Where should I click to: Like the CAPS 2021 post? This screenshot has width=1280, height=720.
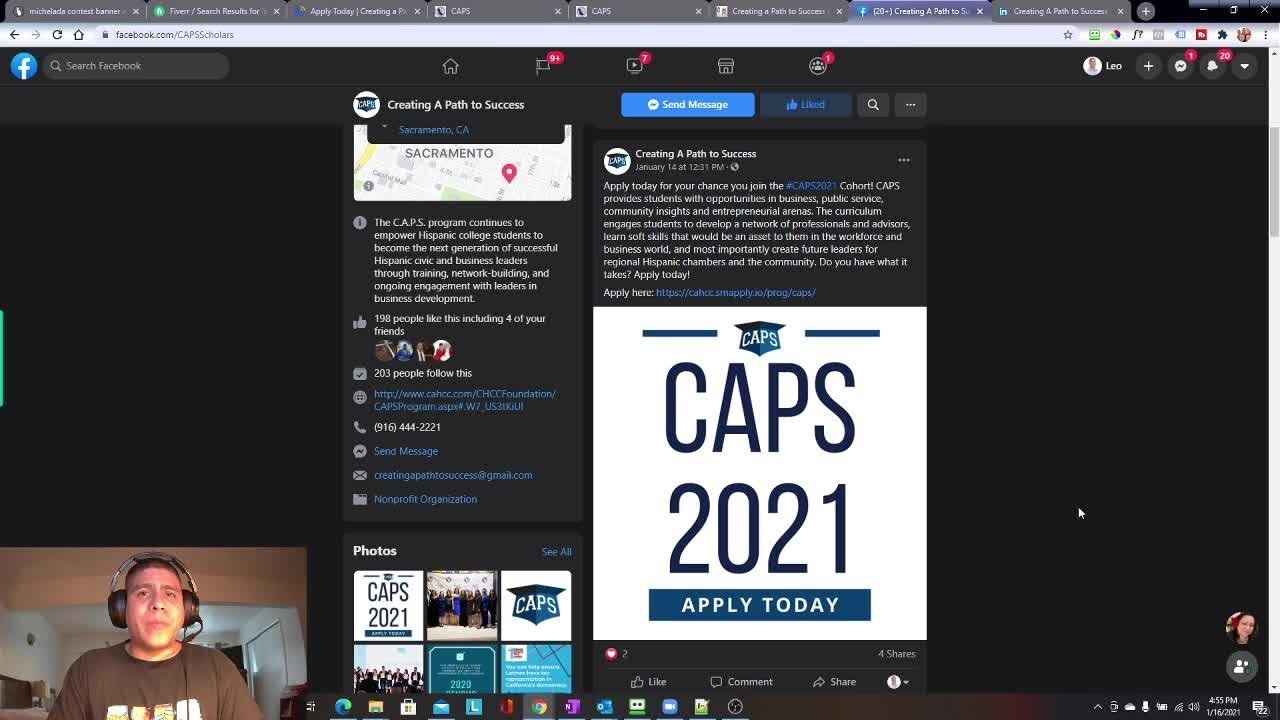(648, 682)
